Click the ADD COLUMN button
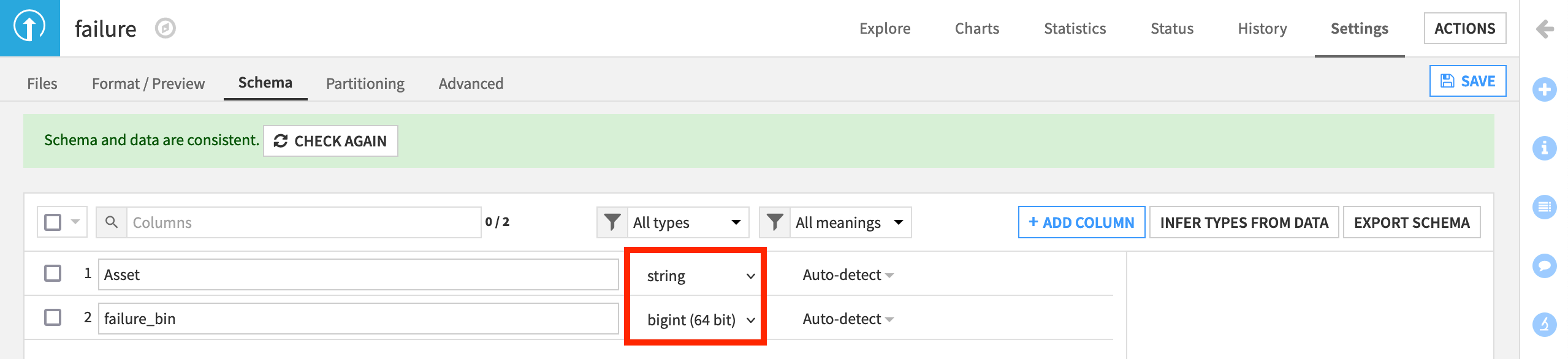The width and height of the screenshot is (1568, 359). point(1081,222)
